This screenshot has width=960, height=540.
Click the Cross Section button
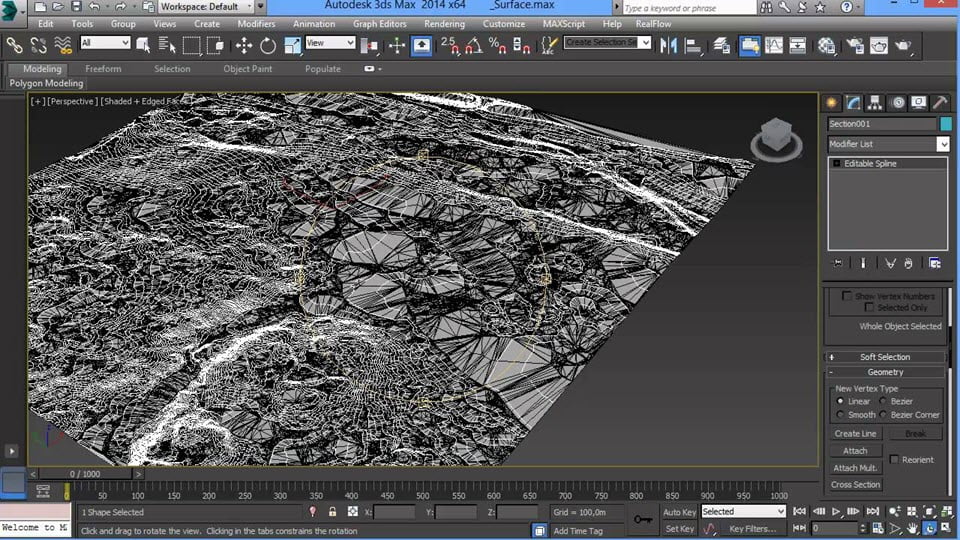855,484
